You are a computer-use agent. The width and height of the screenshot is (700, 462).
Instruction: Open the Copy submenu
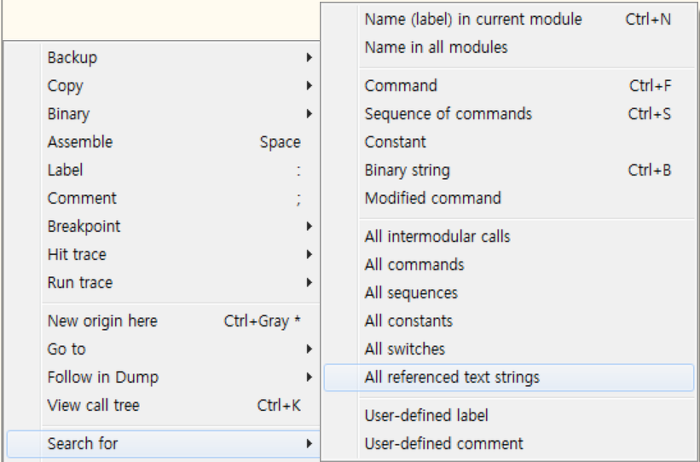(163, 86)
